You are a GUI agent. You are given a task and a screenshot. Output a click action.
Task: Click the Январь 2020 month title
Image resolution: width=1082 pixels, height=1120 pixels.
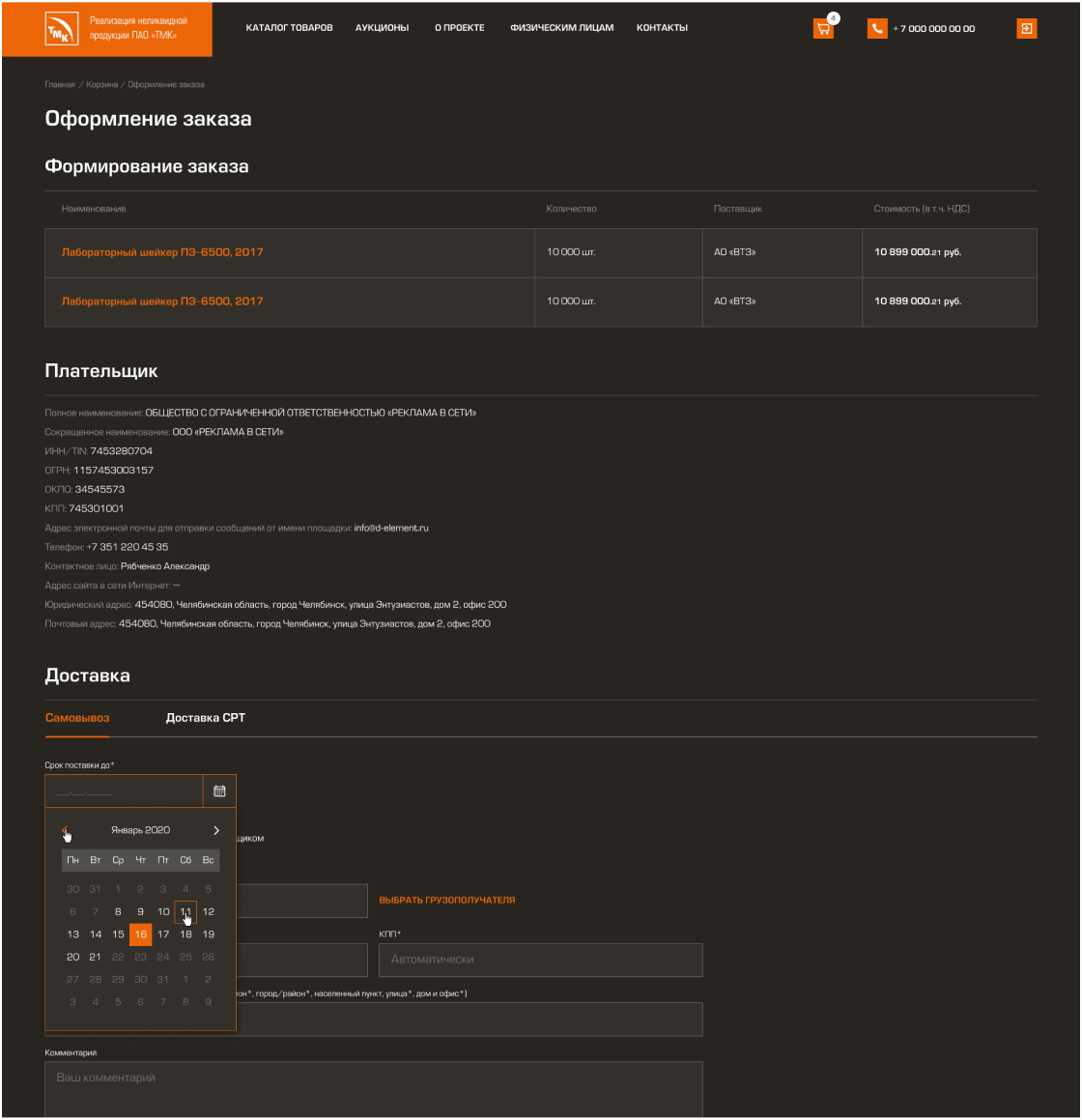pyautogui.click(x=140, y=830)
